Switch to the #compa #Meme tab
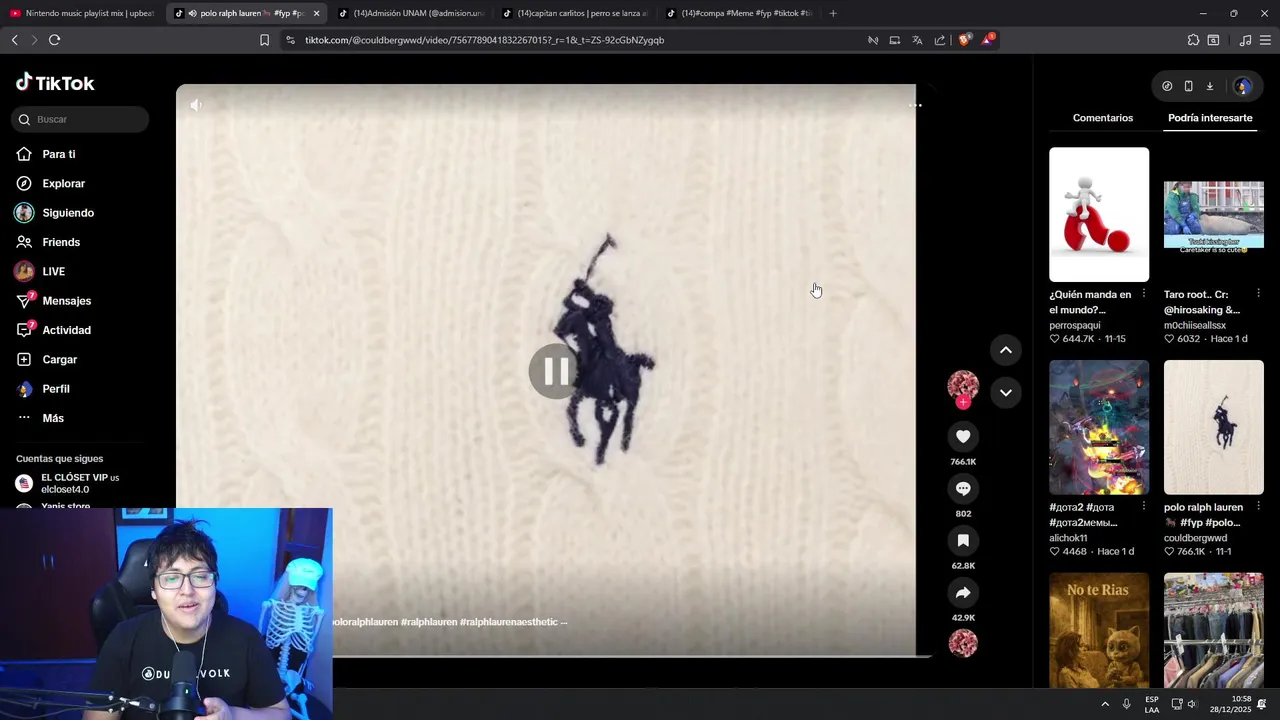Viewport: 1280px width, 720px height. pyautogui.click(x=738, y=13)
